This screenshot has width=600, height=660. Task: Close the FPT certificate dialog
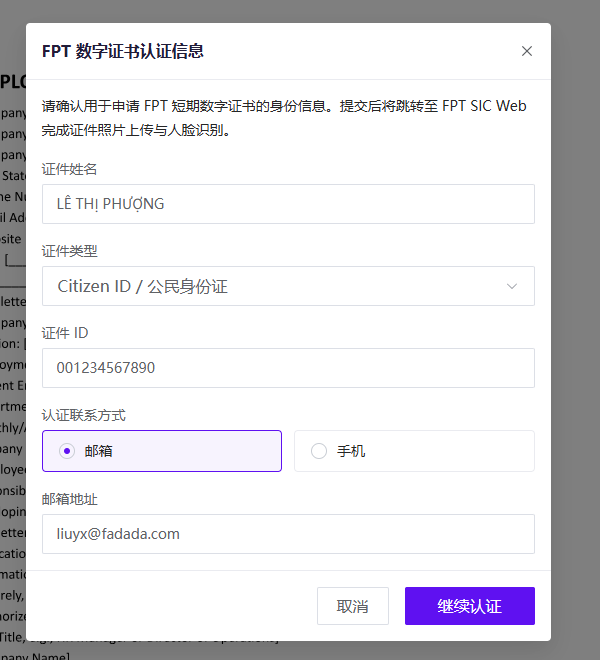(x=526, y=51)
